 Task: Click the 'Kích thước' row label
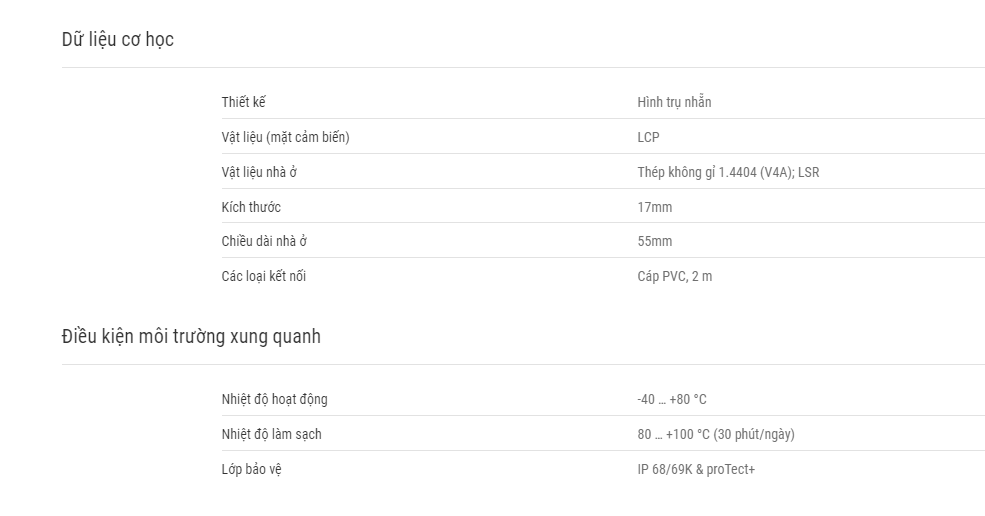click(x=251, y=207)
